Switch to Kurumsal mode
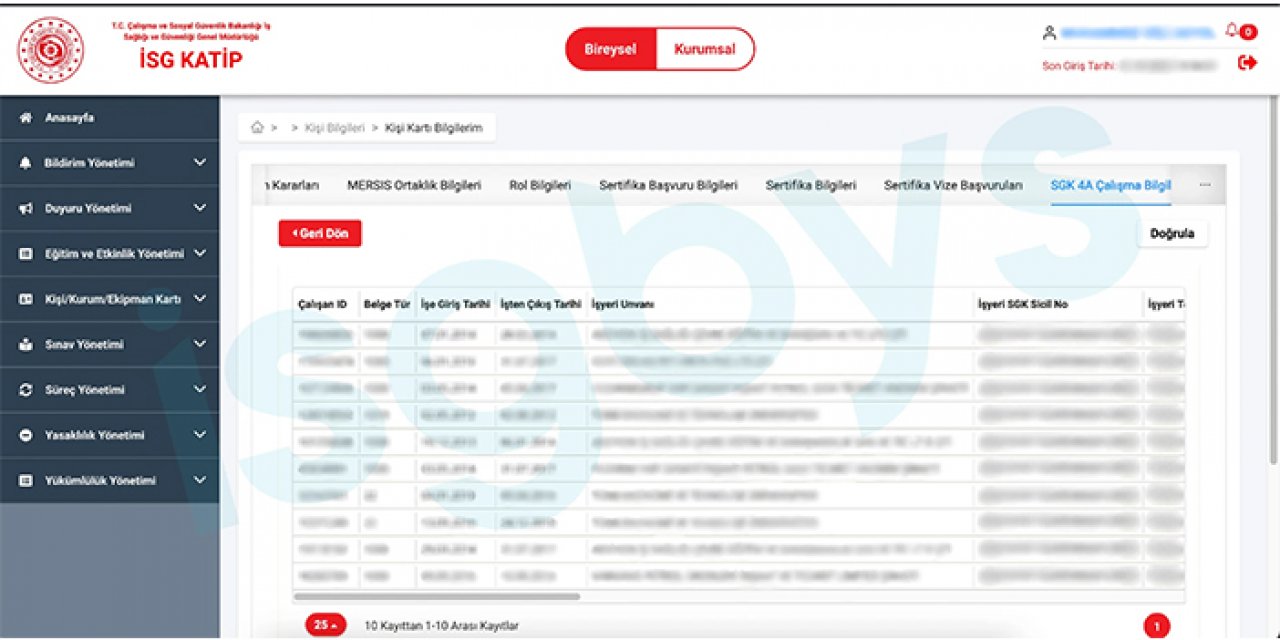 click(704, 49)
